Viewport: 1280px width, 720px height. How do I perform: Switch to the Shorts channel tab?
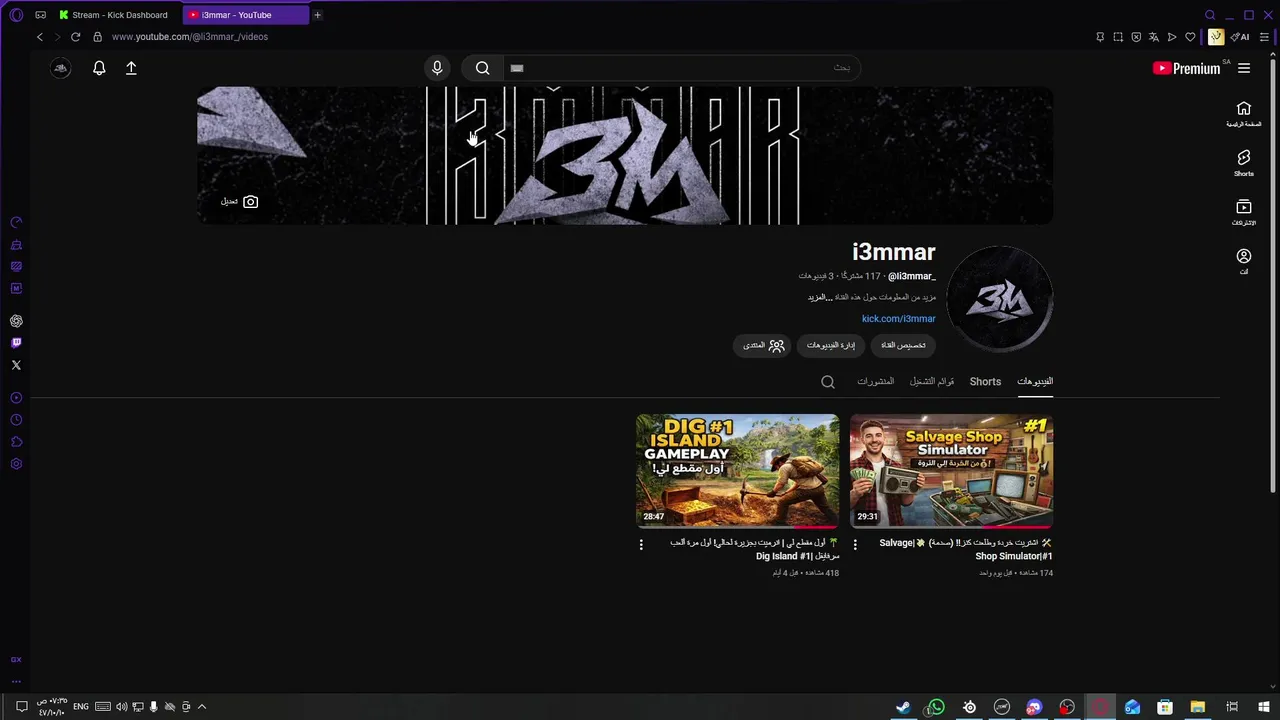pos(985,382)
